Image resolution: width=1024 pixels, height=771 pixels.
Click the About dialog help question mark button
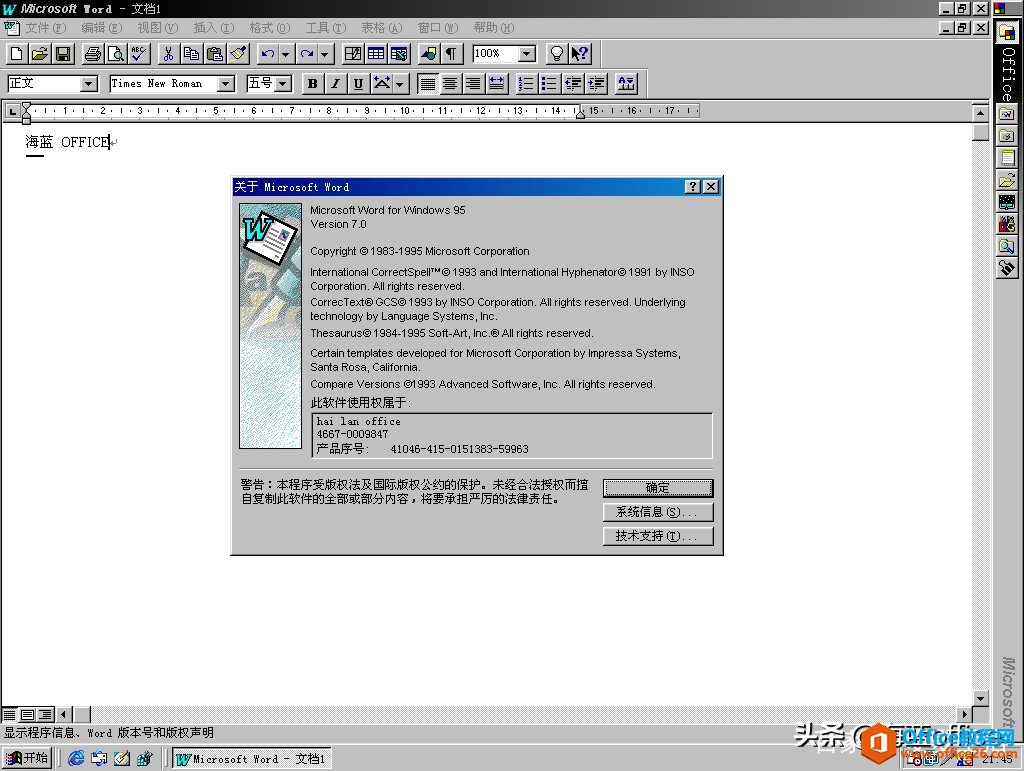tap(693, 187)
